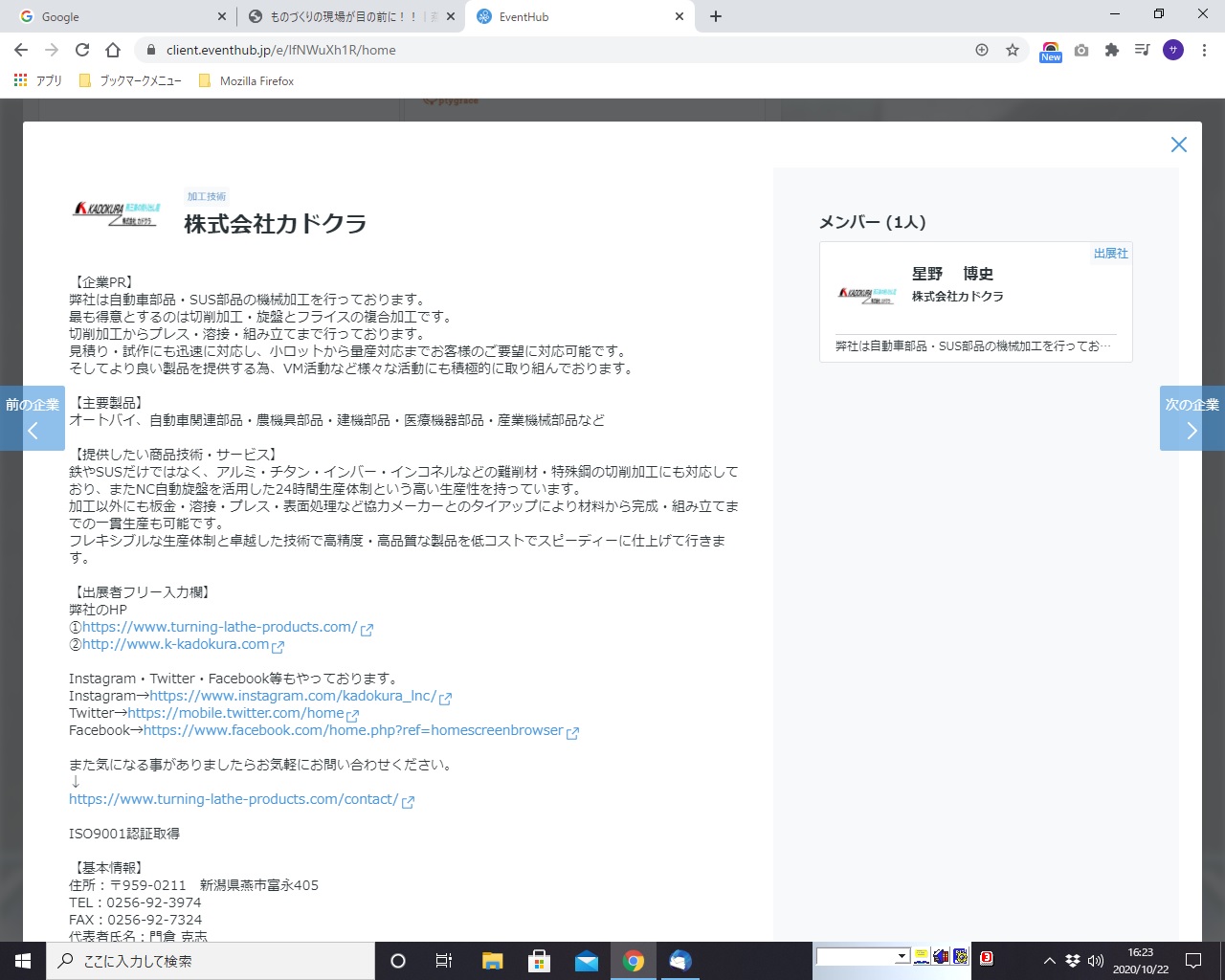Viewport: 1225px width, 980px height.
Task: Navigate back in browser
Action: (x=21, y=50)
